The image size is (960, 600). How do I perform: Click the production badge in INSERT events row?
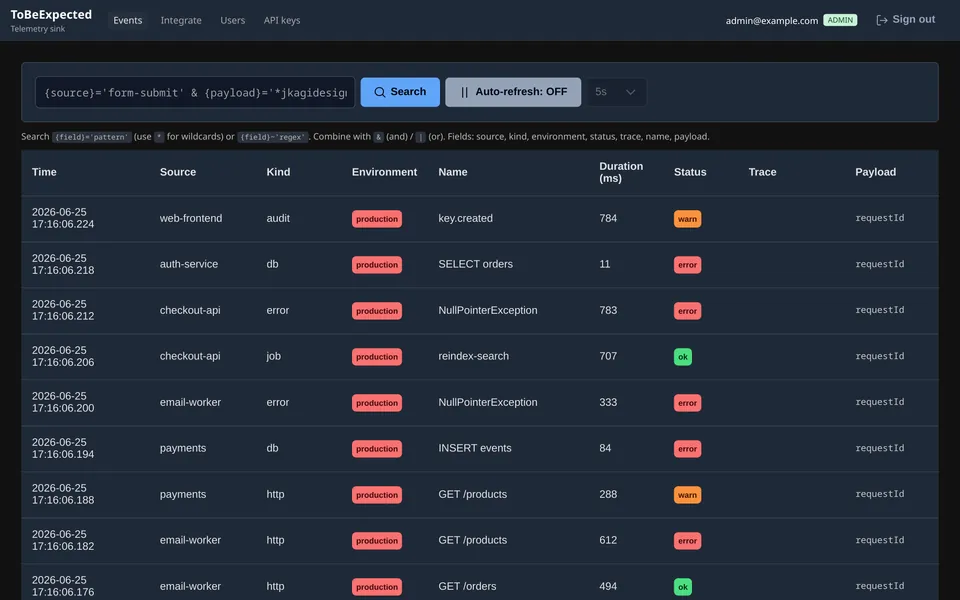(x=377, y=449)
